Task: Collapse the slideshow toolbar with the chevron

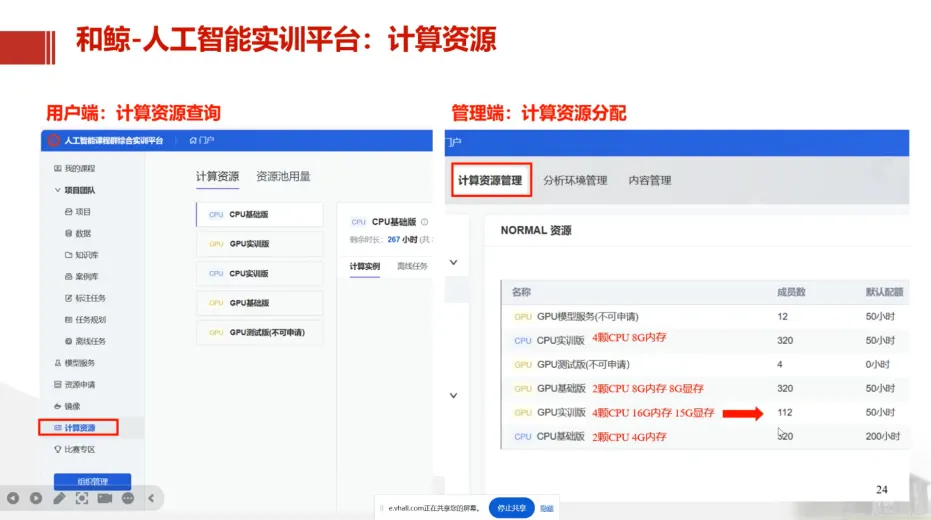Action: pos(151,498)
